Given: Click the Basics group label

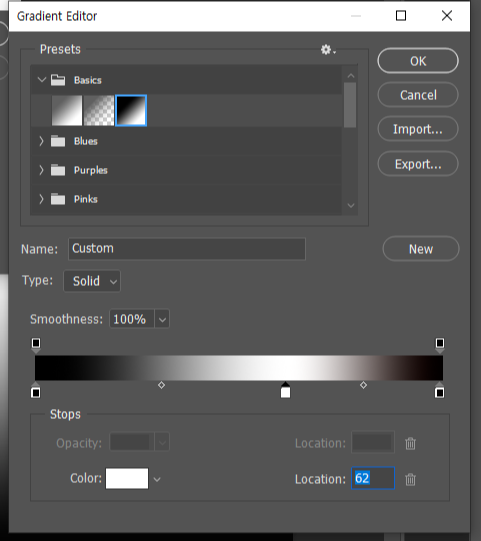Looking at the screenshot, I should click(88, 80).
